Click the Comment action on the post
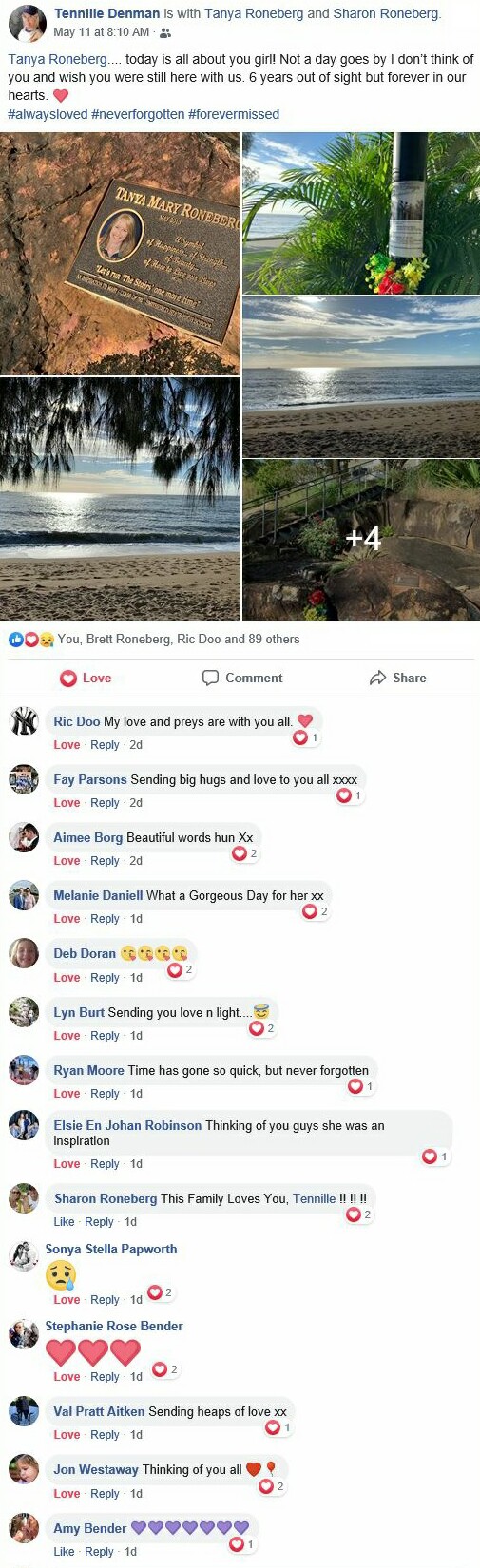 coord(242,678)
